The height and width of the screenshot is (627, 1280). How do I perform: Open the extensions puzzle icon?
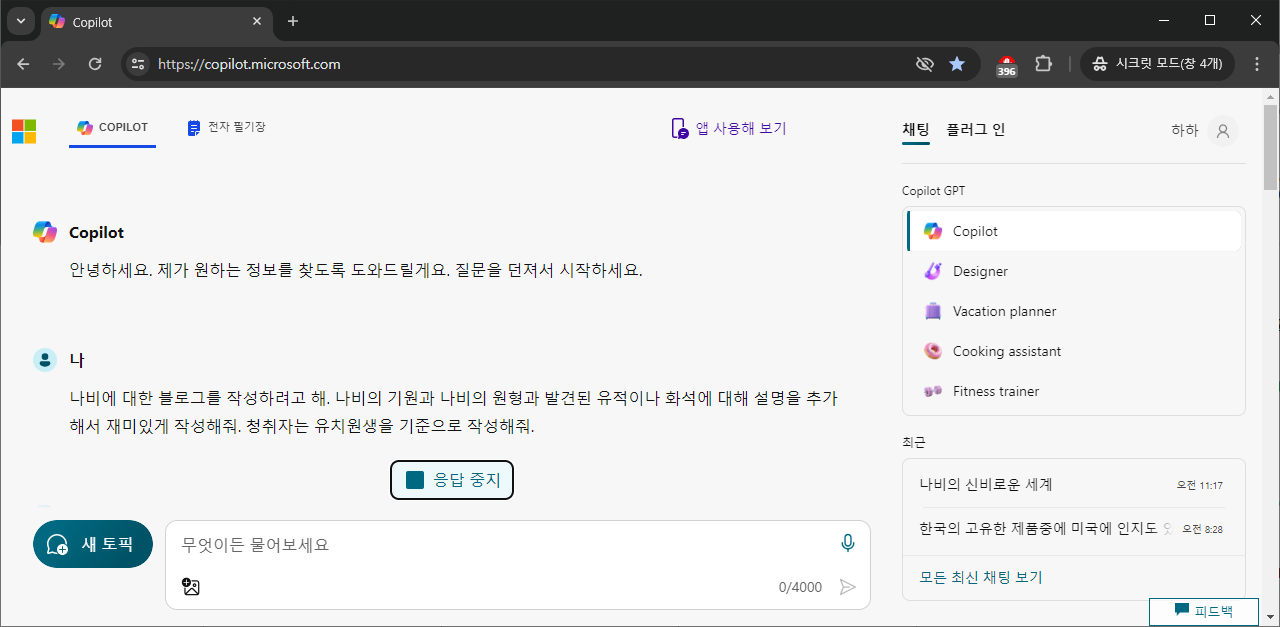[1043, 64]
